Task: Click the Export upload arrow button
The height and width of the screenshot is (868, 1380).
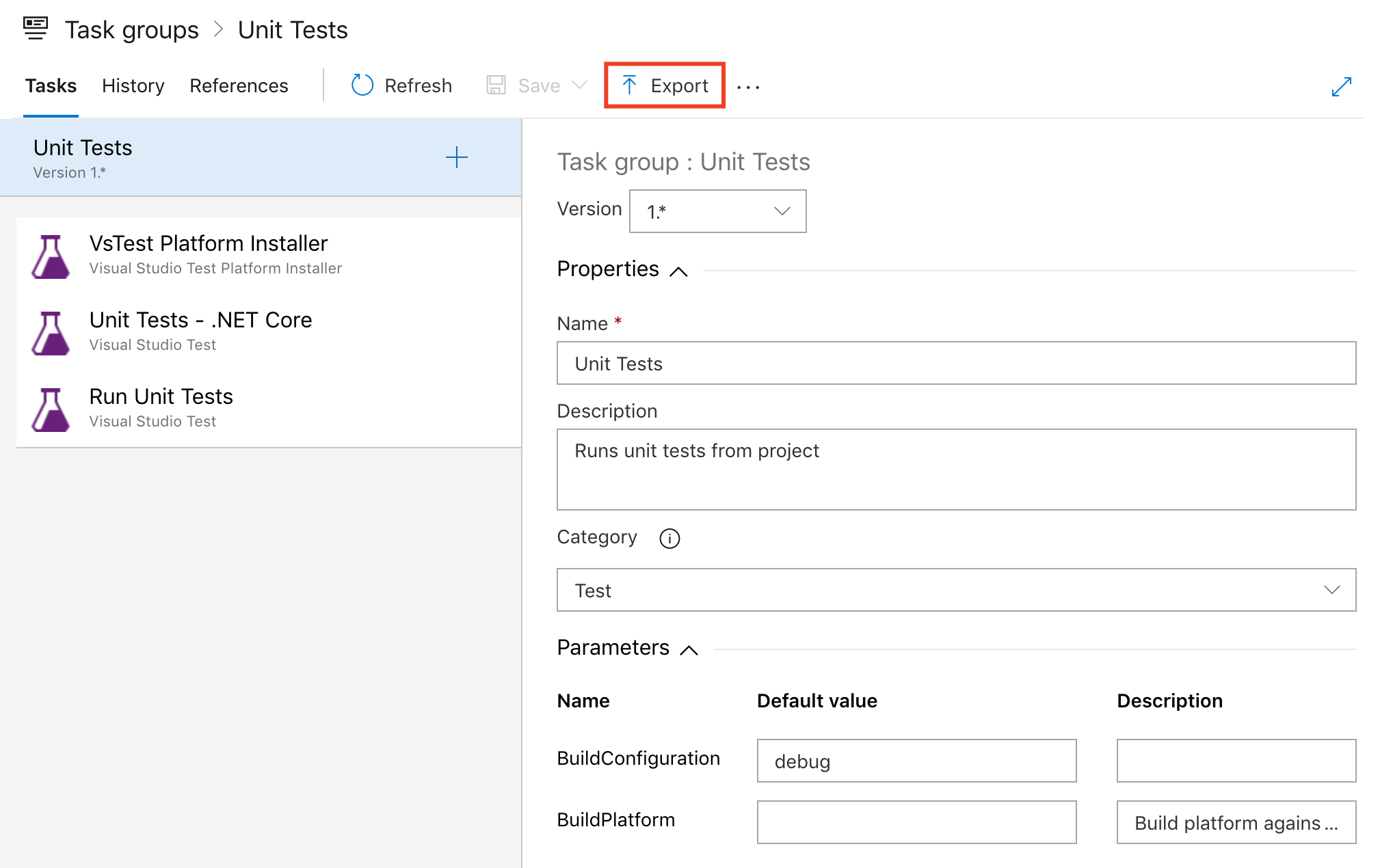Action: coord(665,85)
